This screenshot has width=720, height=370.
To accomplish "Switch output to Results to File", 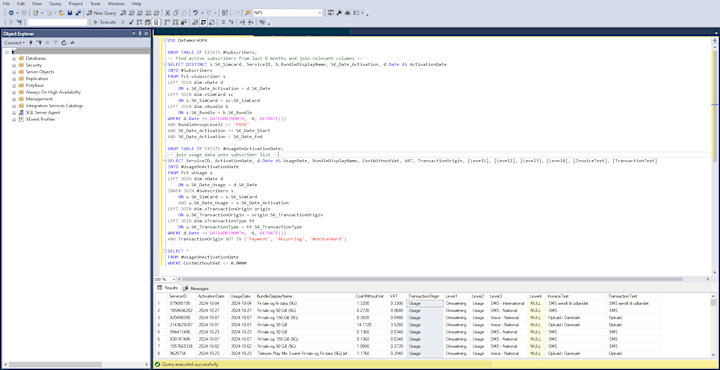I will pyautogui.click(x=212, y=22).
